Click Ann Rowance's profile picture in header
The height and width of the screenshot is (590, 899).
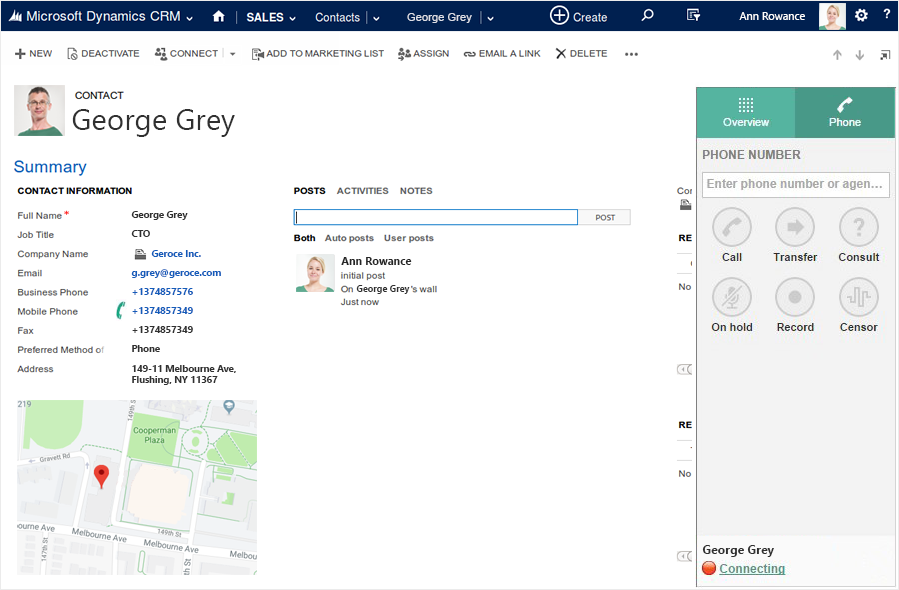point(832,16)
